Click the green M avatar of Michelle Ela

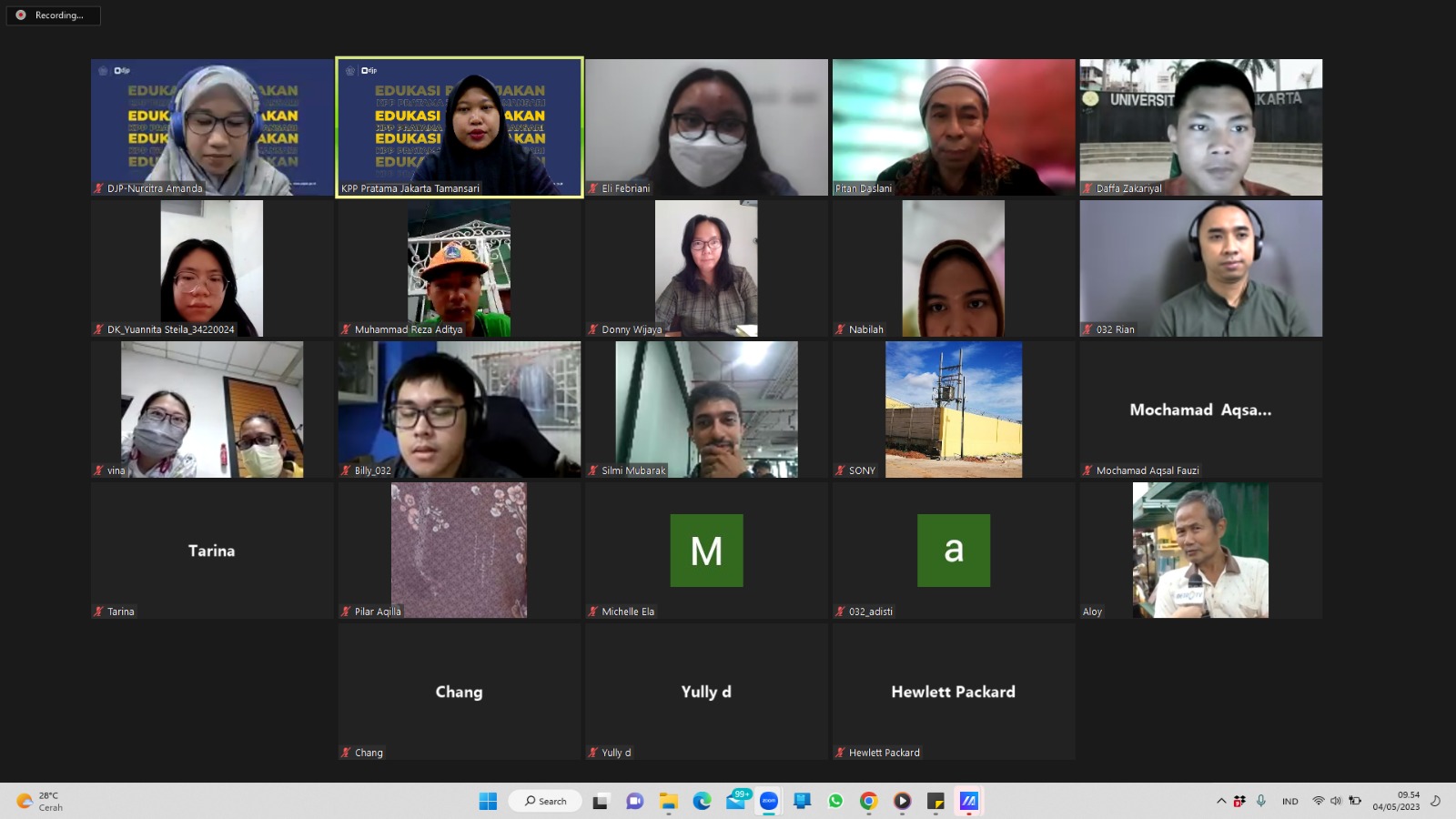point(706,551)
